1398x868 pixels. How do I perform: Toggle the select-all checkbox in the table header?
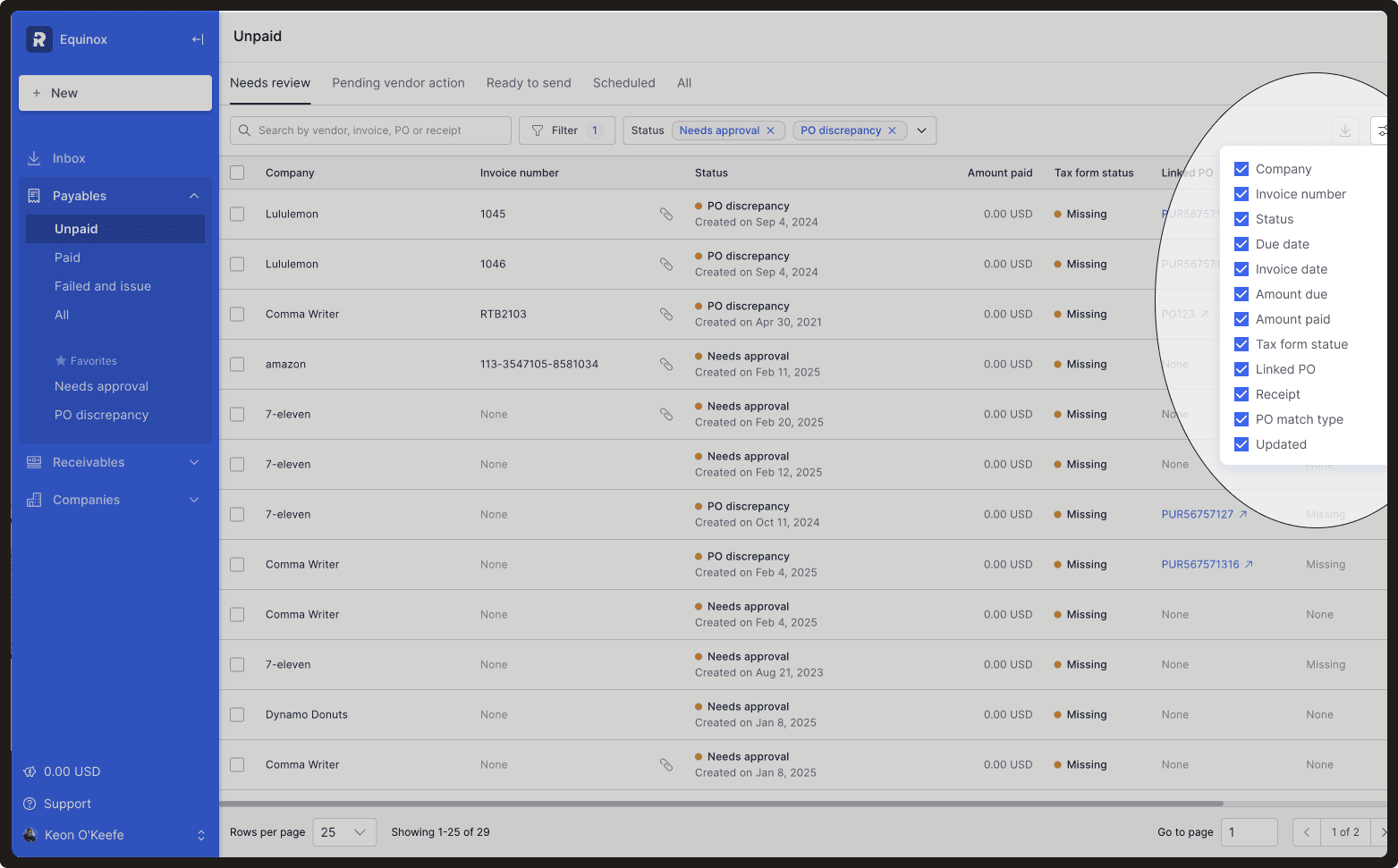[x=237, y=173]
